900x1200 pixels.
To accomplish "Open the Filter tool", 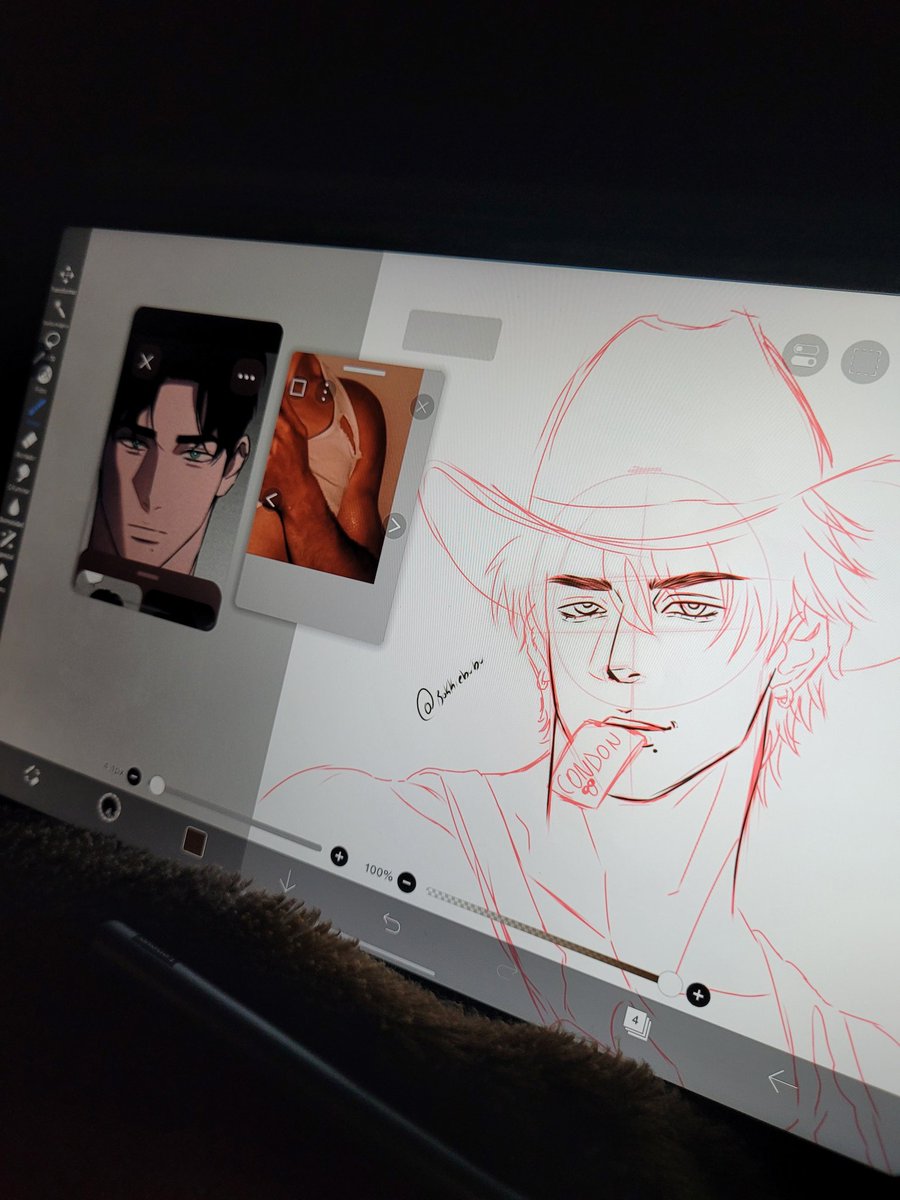I will coord(44,374).
